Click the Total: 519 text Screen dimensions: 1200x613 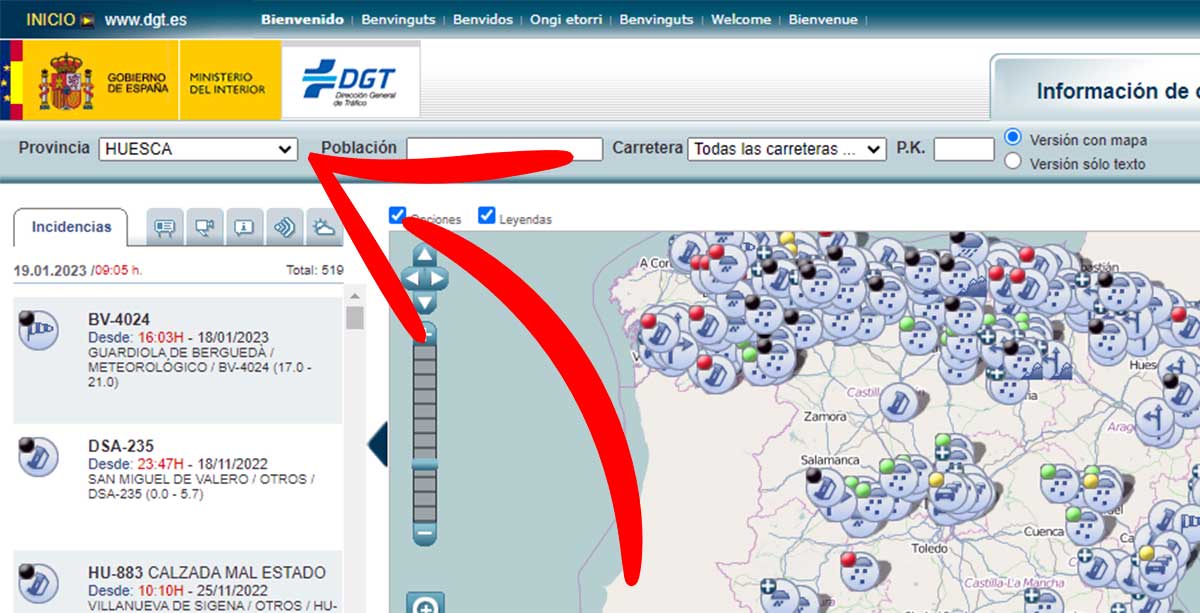(x=315, y=271)
